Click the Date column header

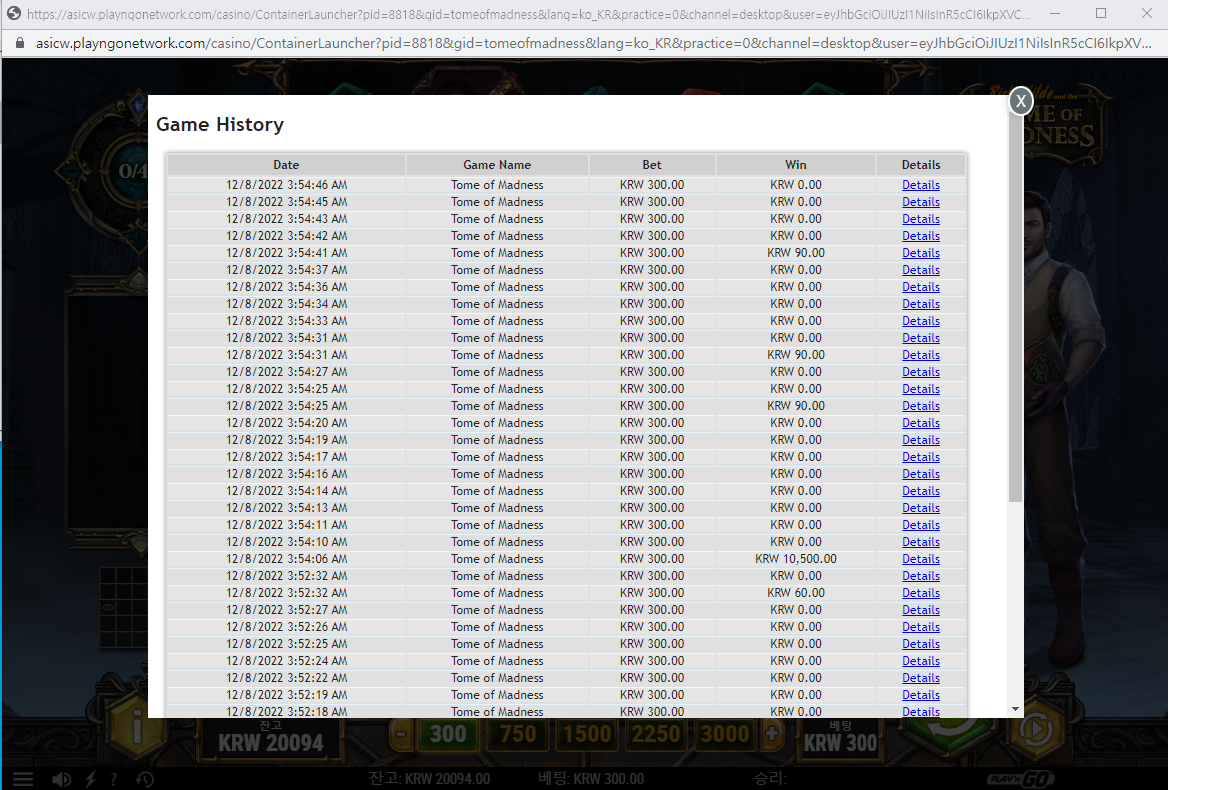coord(286,165)
